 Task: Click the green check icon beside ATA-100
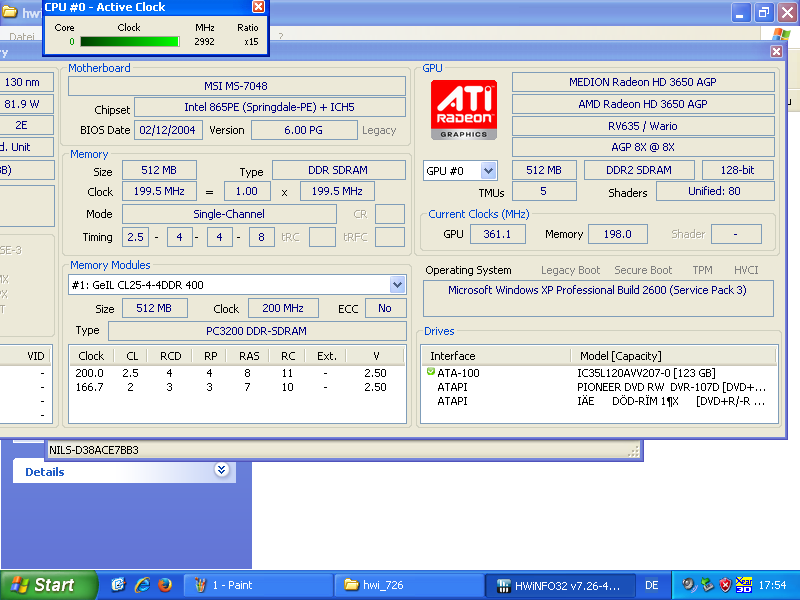click(x=431, y=372)
